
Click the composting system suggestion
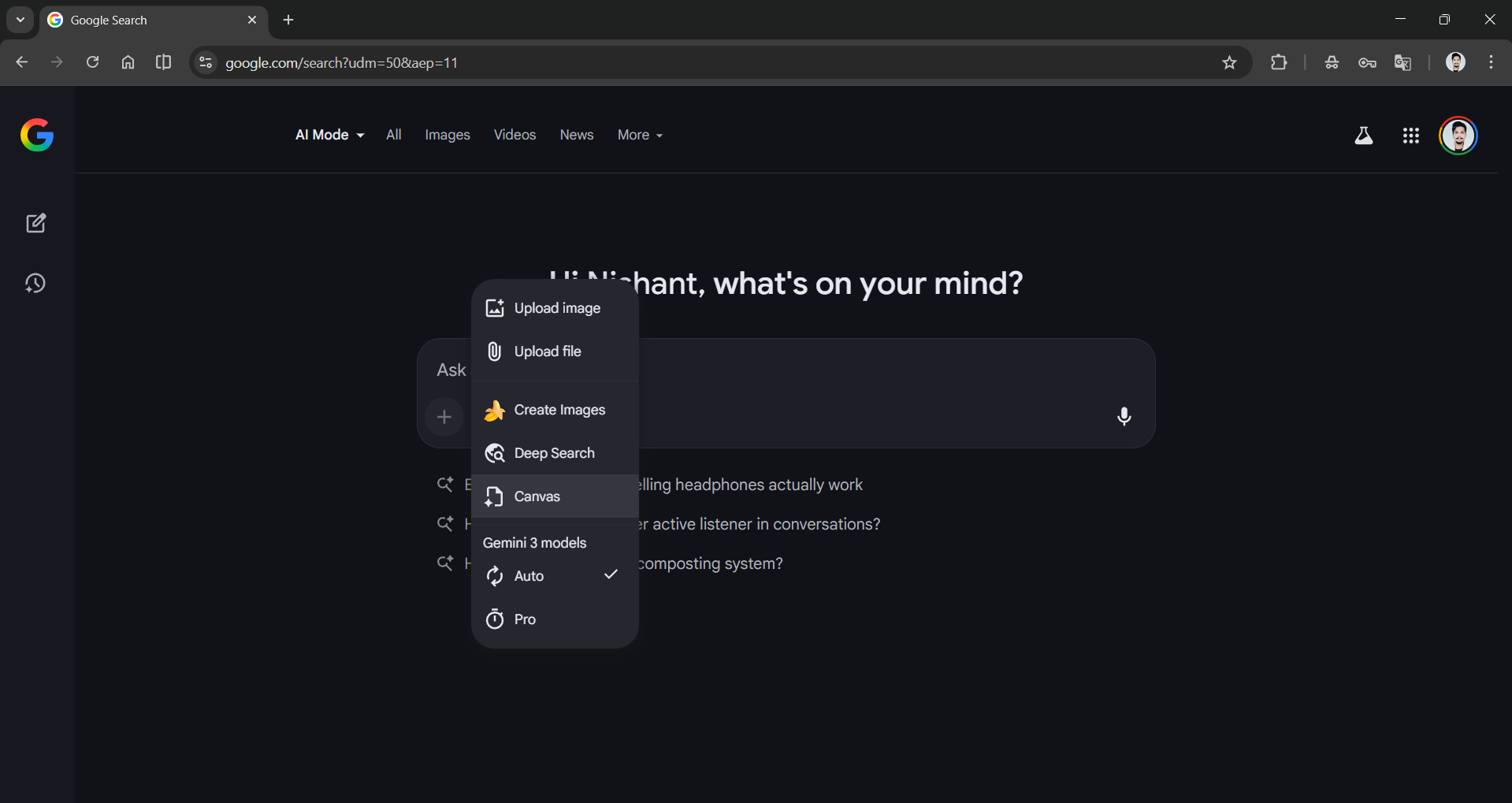point(708,563)
